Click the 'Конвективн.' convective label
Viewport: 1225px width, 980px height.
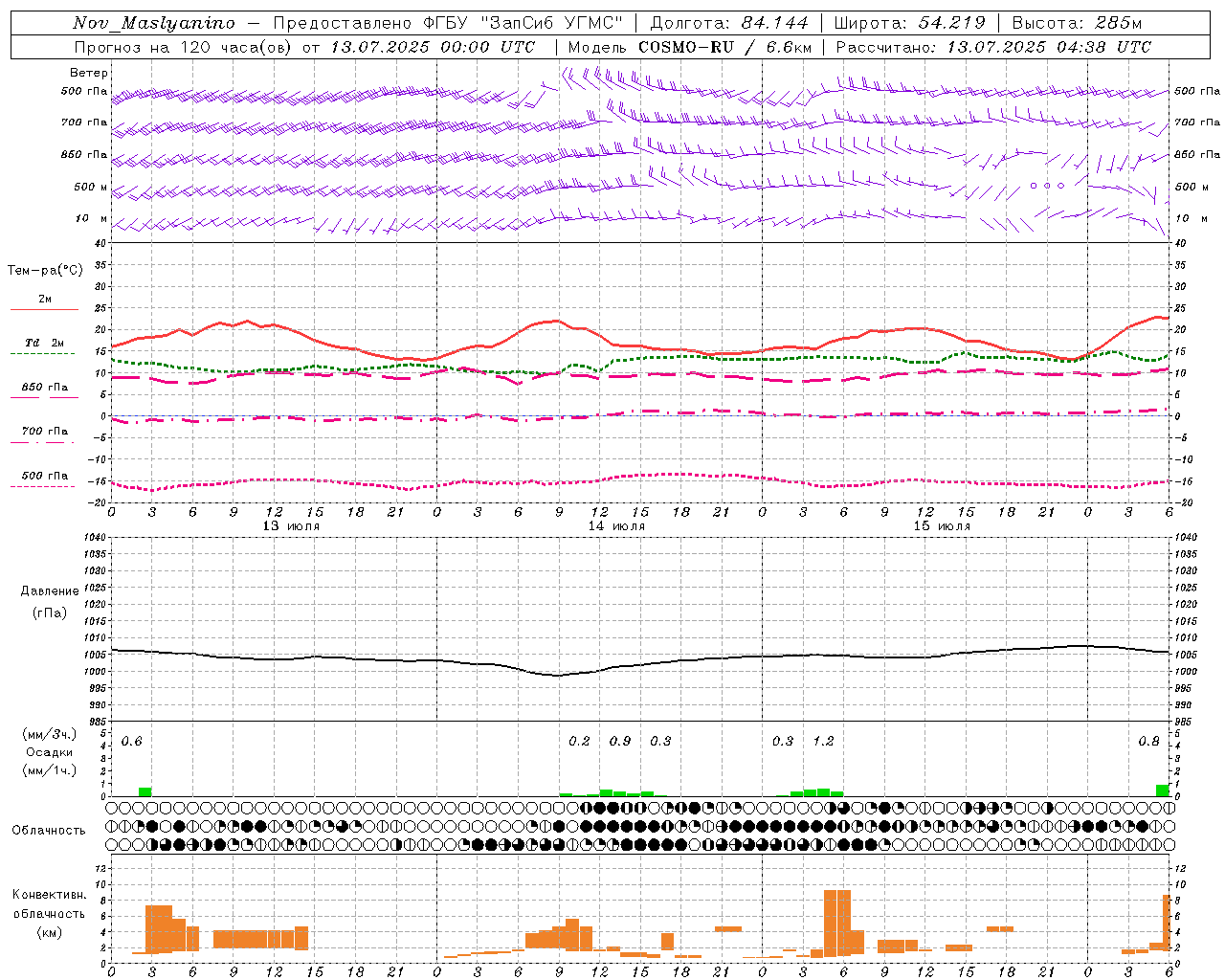click(x=49, y=895)
